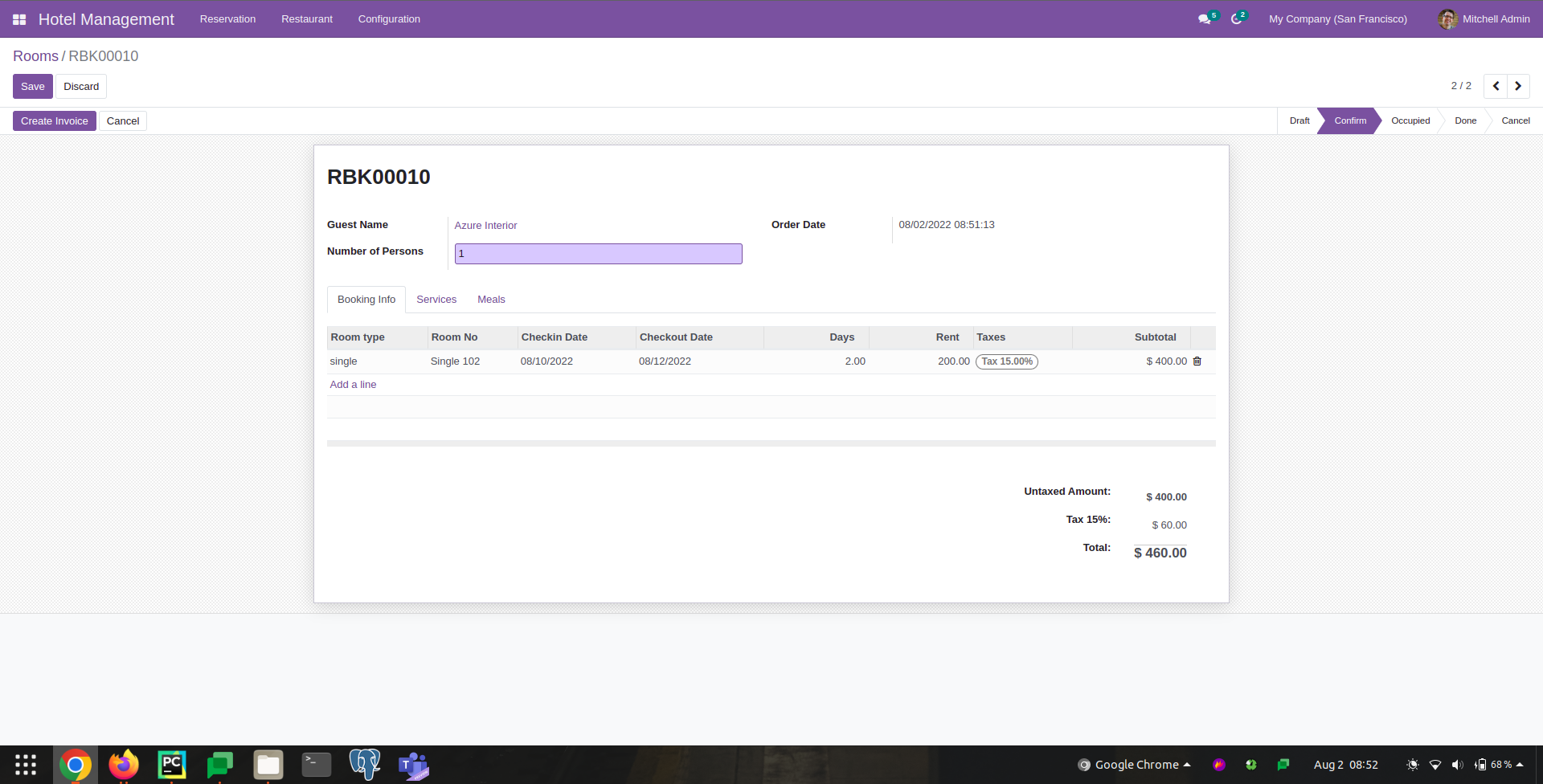Click the checkout date 08/12/2022 cell
1543x784 pixels.
click(700, 361)
